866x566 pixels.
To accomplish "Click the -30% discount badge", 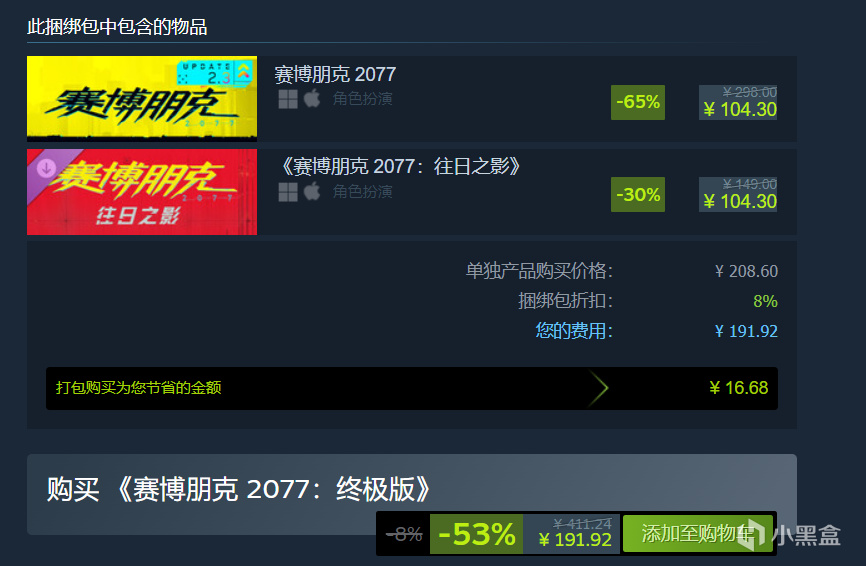I will 638,194.
